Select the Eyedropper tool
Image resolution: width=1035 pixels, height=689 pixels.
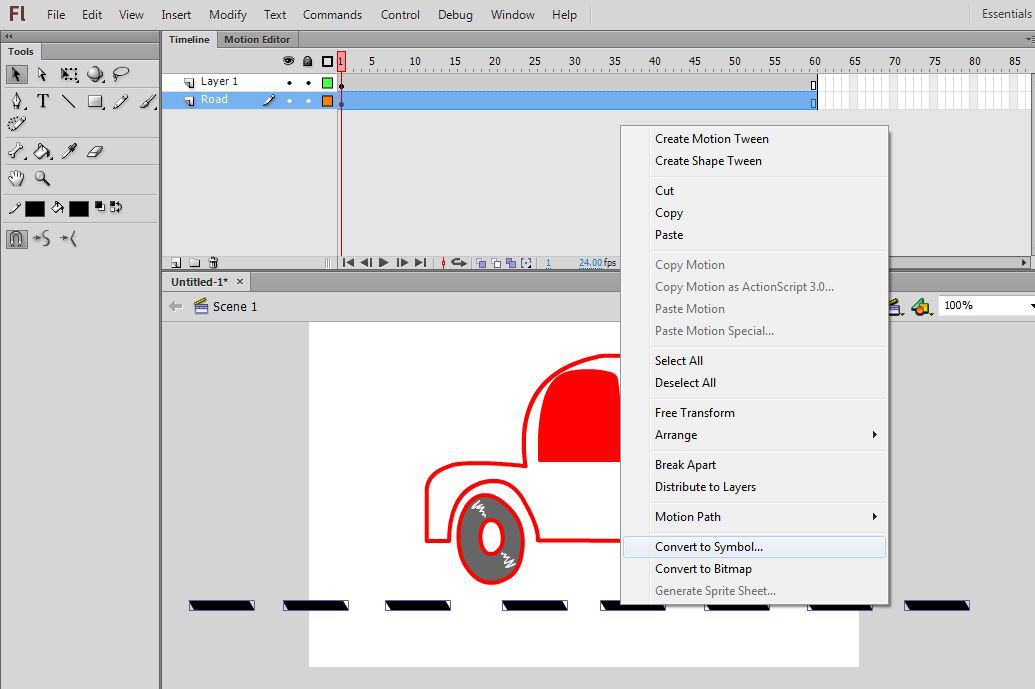point(69,152)
